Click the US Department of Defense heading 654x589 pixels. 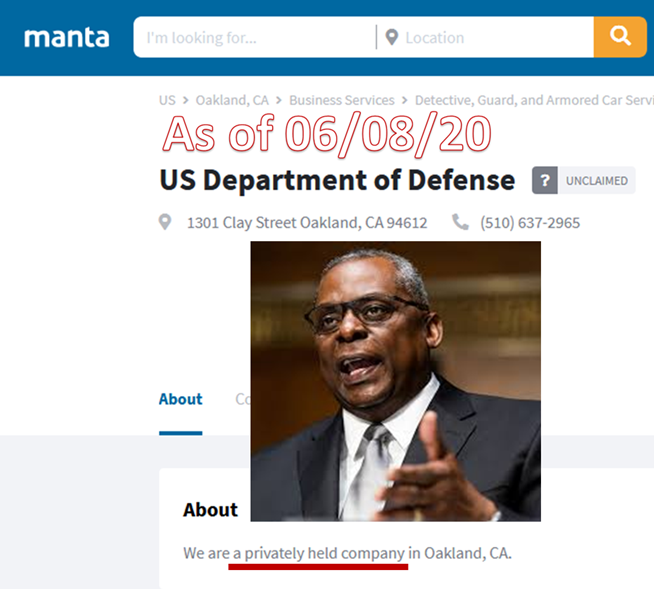pyautogui.click(x=337, y=180)
